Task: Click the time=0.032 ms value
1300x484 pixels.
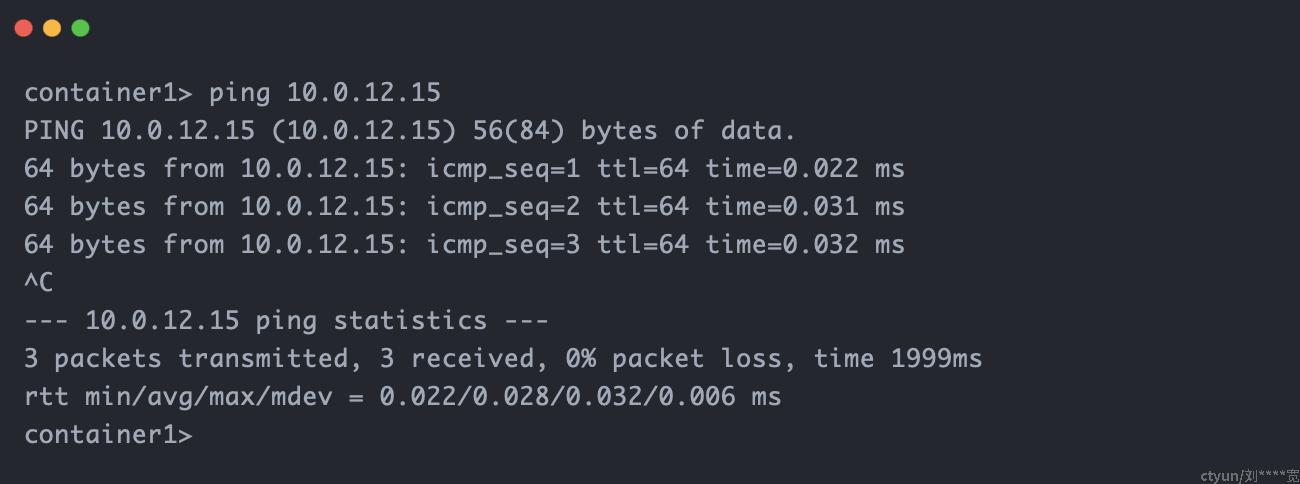Action: 805,245
